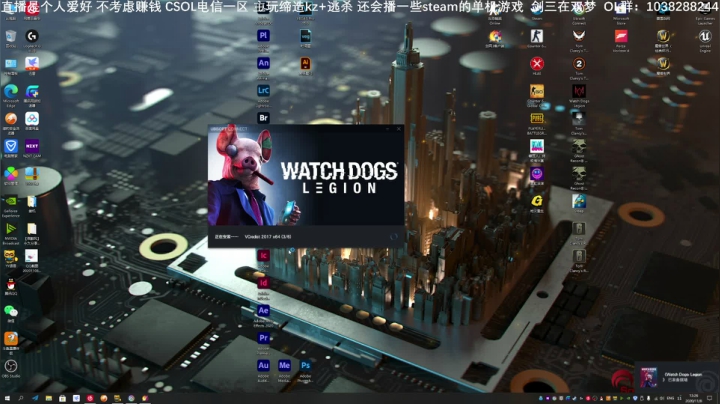The height and width of the screenshot is (404, 720).
Task: Open Chrome icon on taskbar
Action: tap(131, 398)
